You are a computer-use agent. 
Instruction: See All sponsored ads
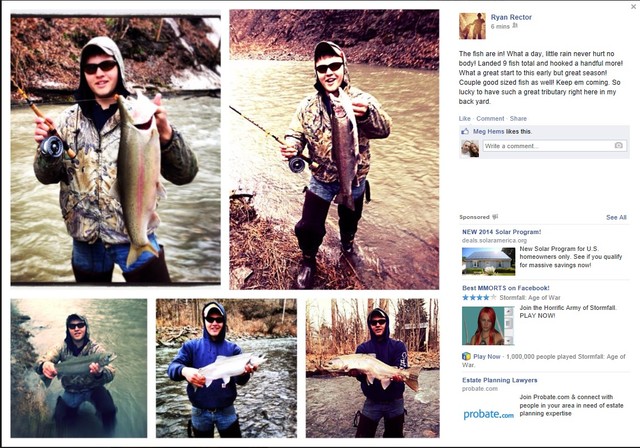point(616,217)
